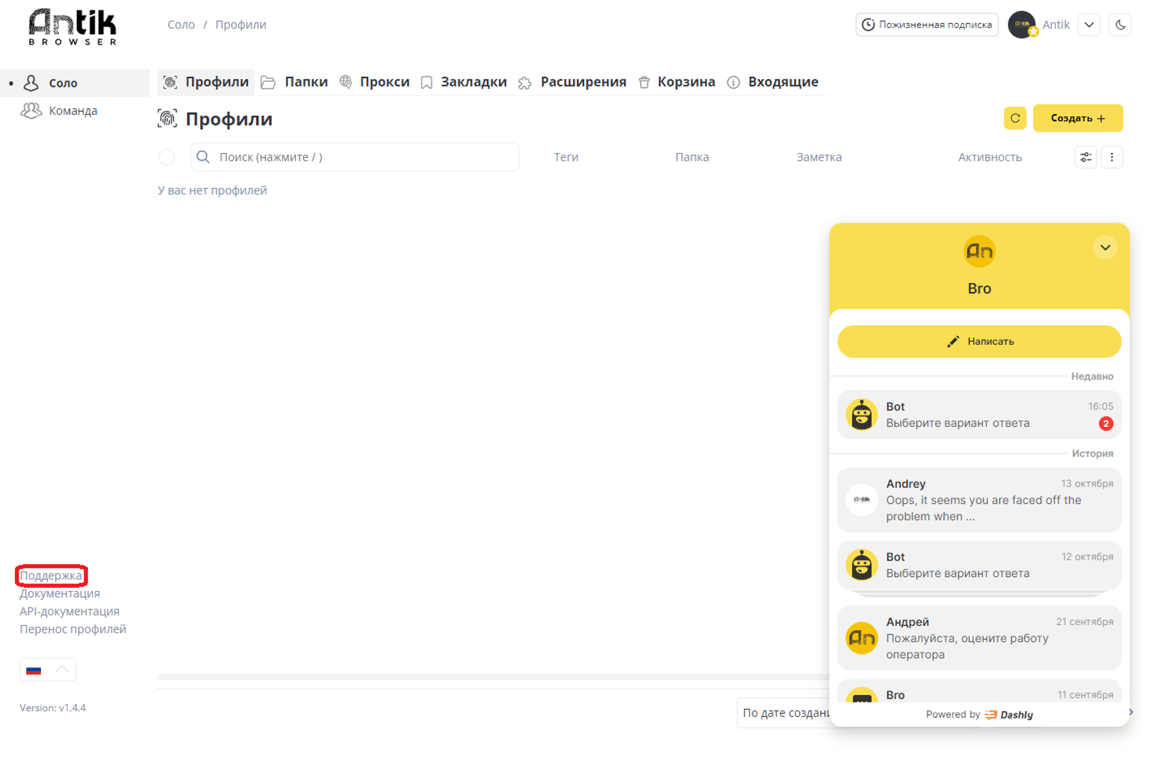The height and width of the screenshot is (768, 1149).
Task: Click the Version: v1.4.4 text
Action: click(x=53, y=708)
